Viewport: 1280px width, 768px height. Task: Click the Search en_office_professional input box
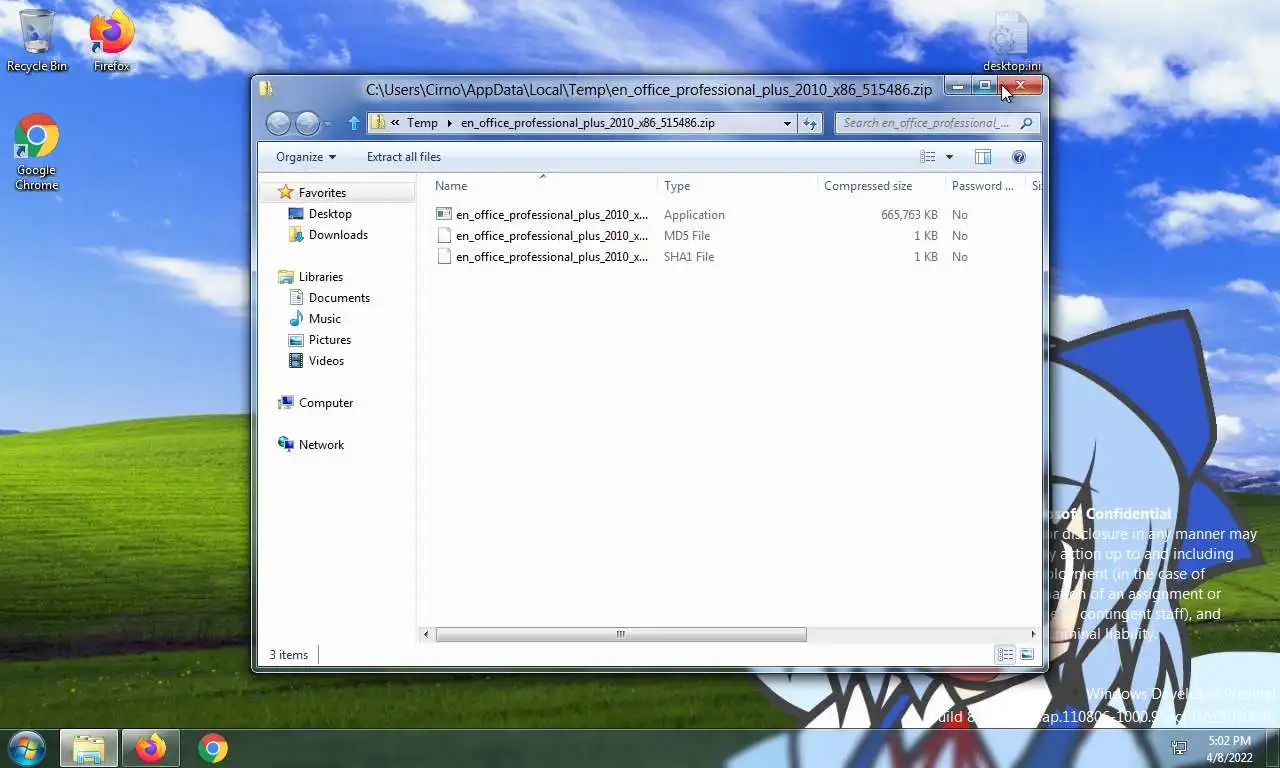pos(926,123)
